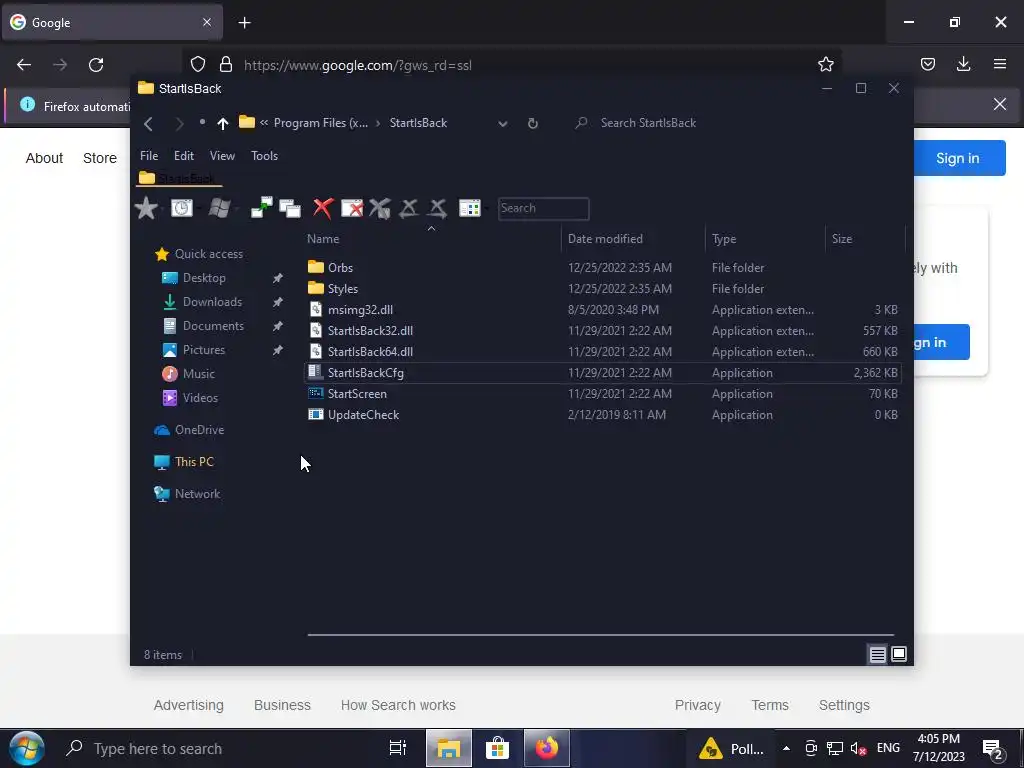
Task: Expand the chevron after Program Files breadcrumb
Action: pyautogui.click(x=378, y=123)
